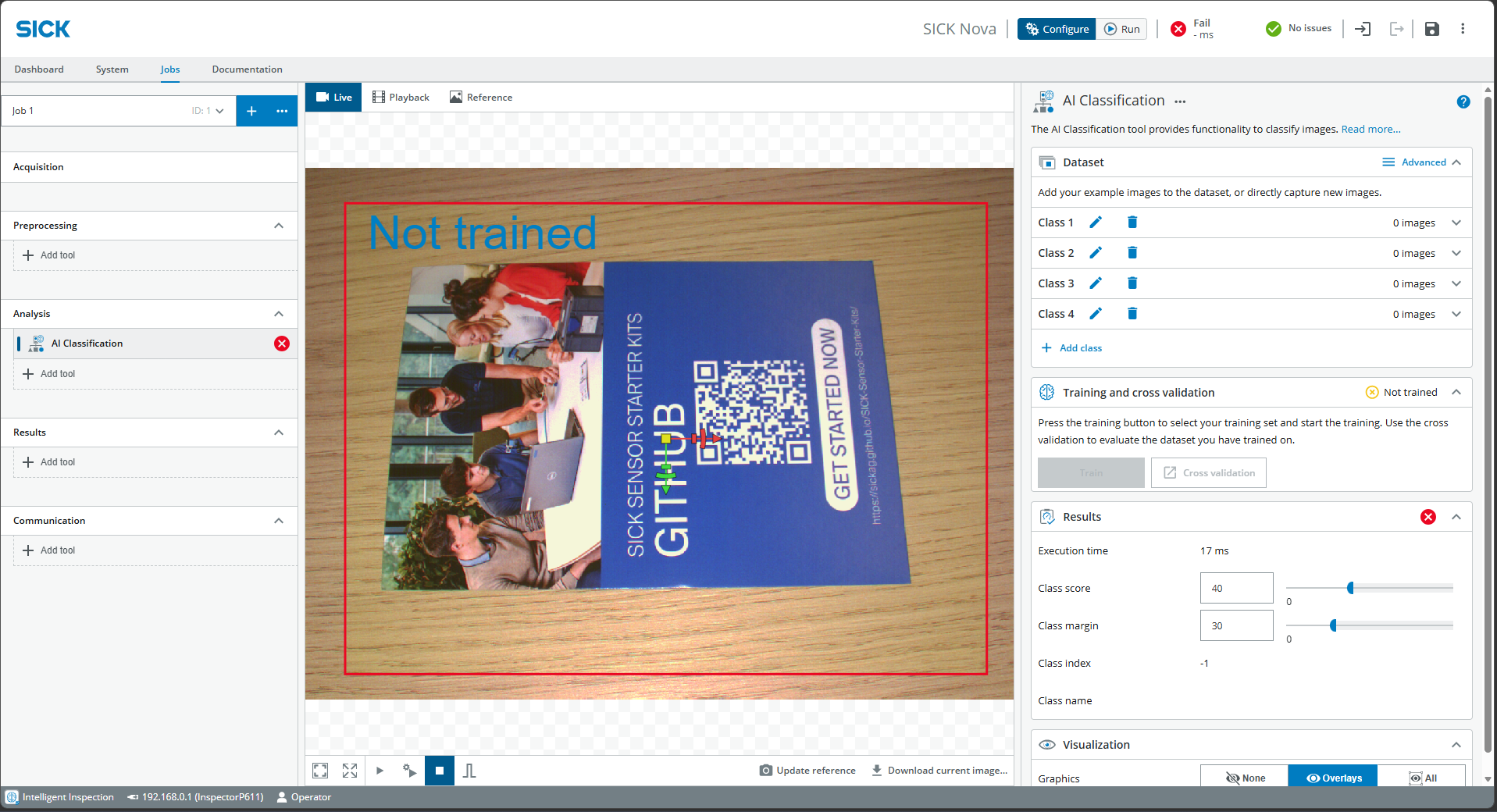Set Graphics to Overlays
The width and height of the screenshot is (1497, 812).
click(x=1333, y=778)
